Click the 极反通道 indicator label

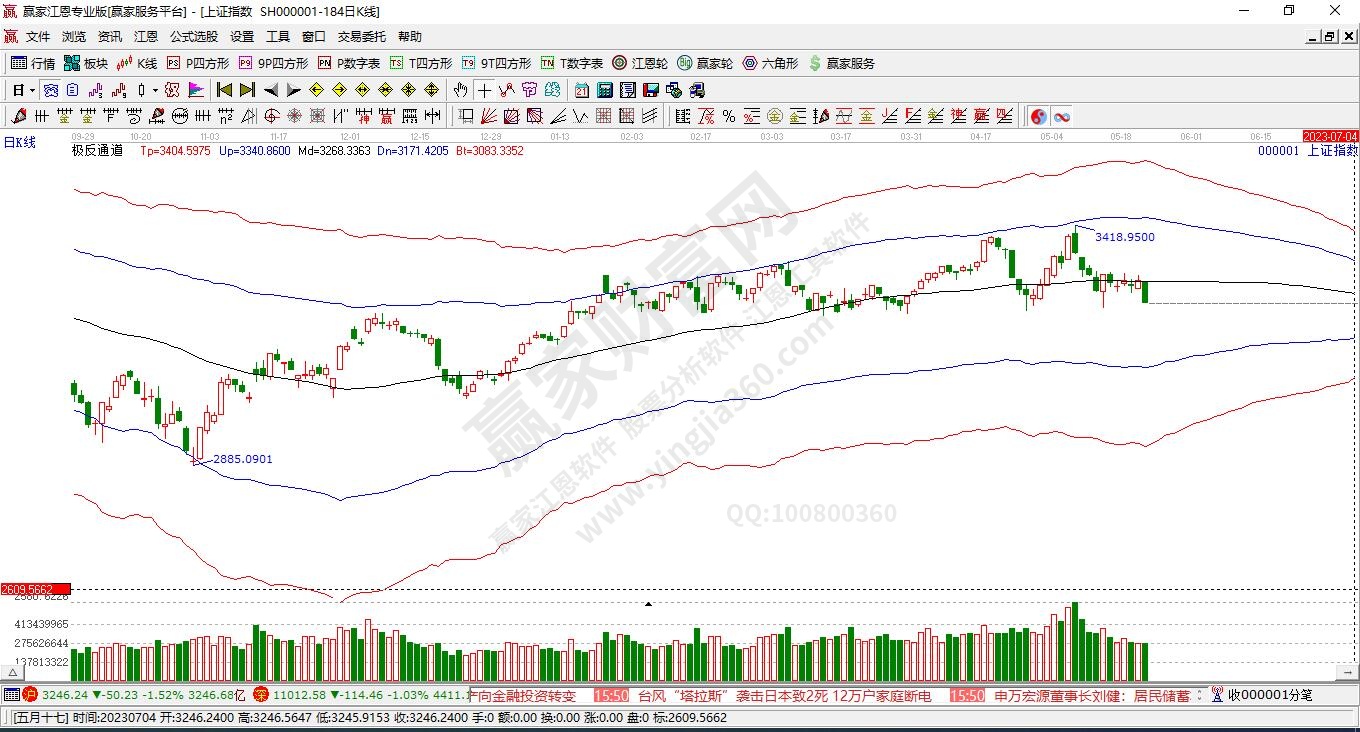97,151
